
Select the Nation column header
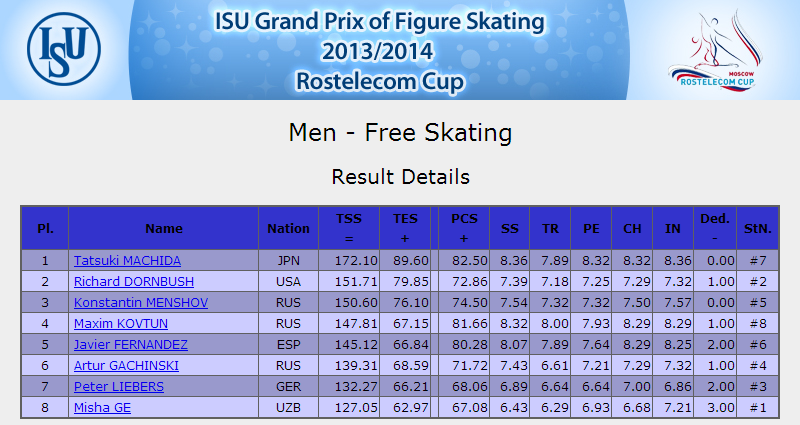[288, 228]
